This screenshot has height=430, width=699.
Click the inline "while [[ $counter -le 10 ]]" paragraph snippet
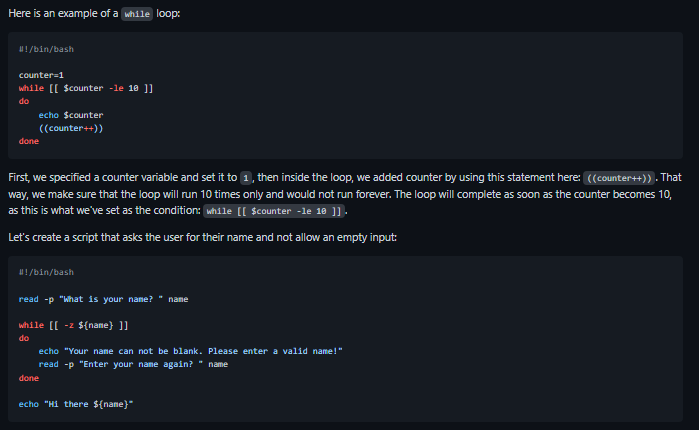pos(271,211)
